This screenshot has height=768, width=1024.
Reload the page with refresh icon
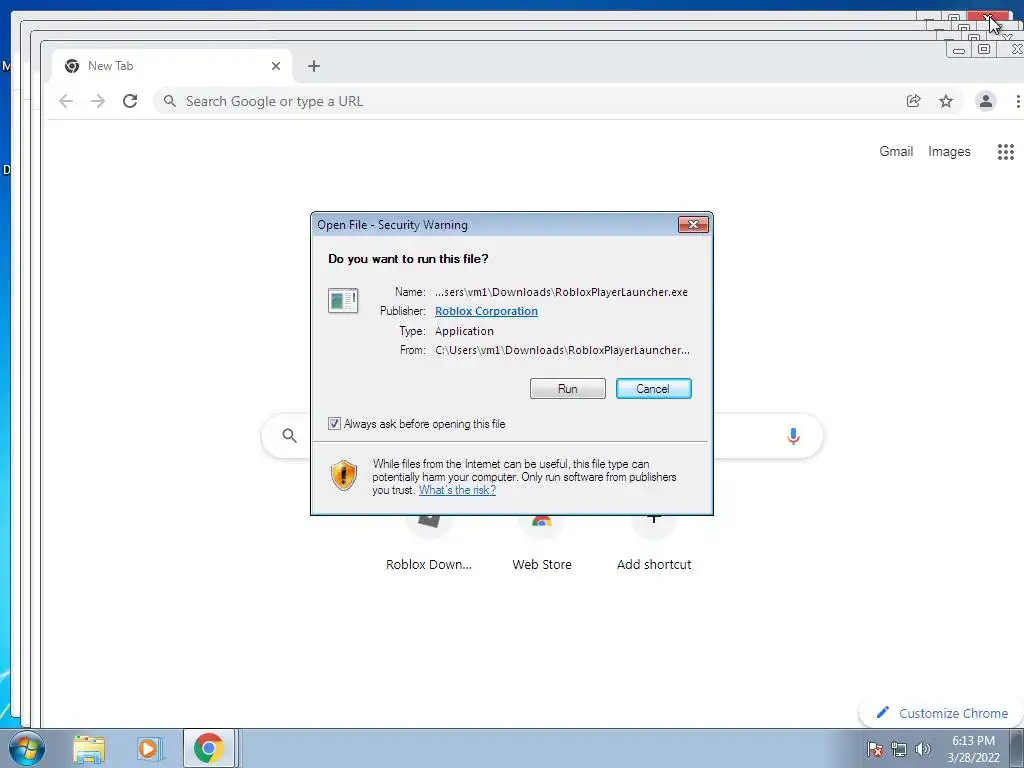130,101
